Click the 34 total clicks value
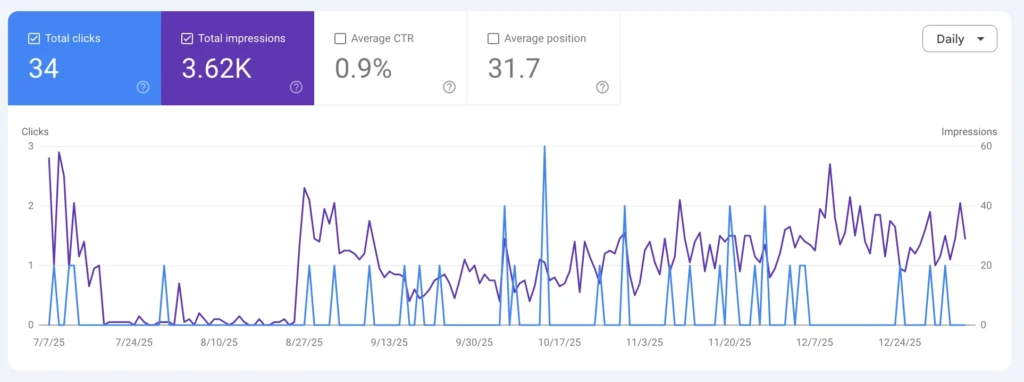Viewport: 1024px width, 382px height. (44, 68)
